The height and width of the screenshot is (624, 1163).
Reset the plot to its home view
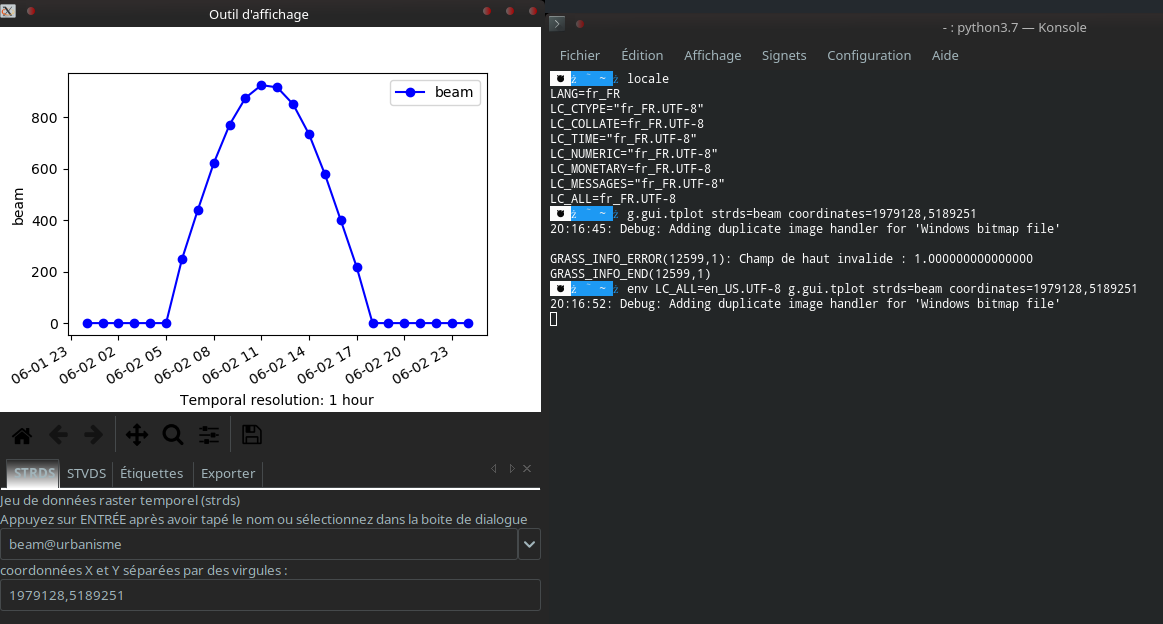(21, 434)
